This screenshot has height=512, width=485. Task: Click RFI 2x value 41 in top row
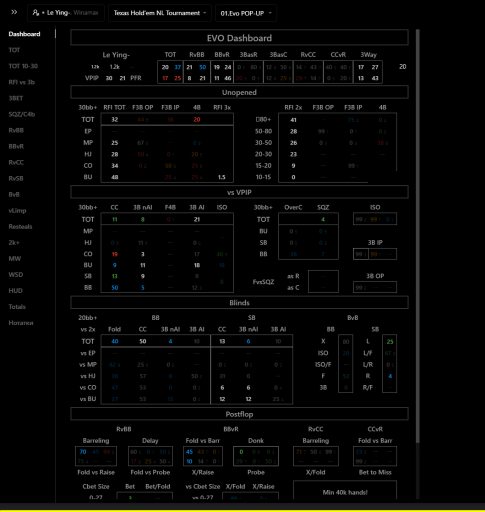293,120
